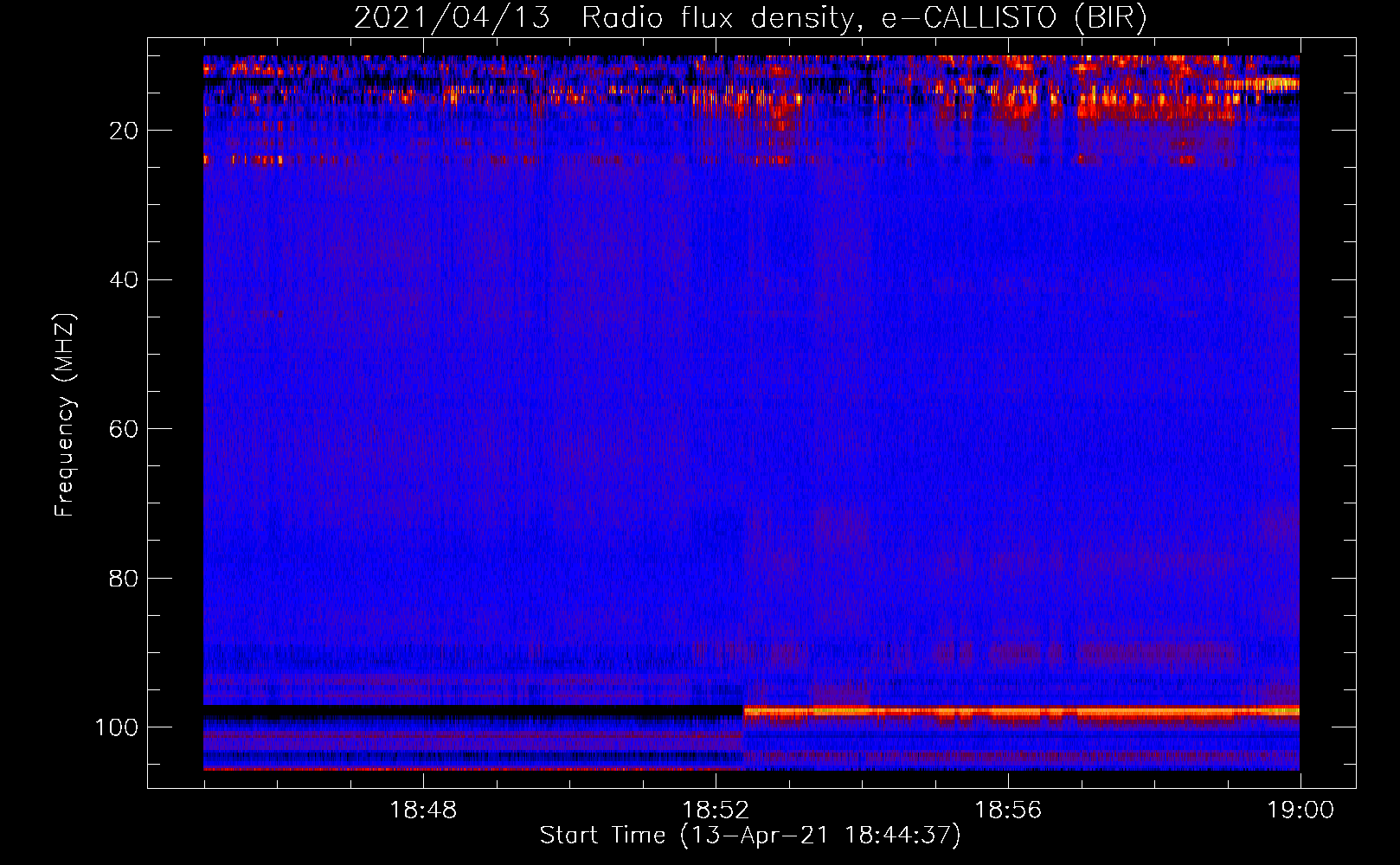Click the bright yellow emission band near 98 MHz

tap(1021, 711)
